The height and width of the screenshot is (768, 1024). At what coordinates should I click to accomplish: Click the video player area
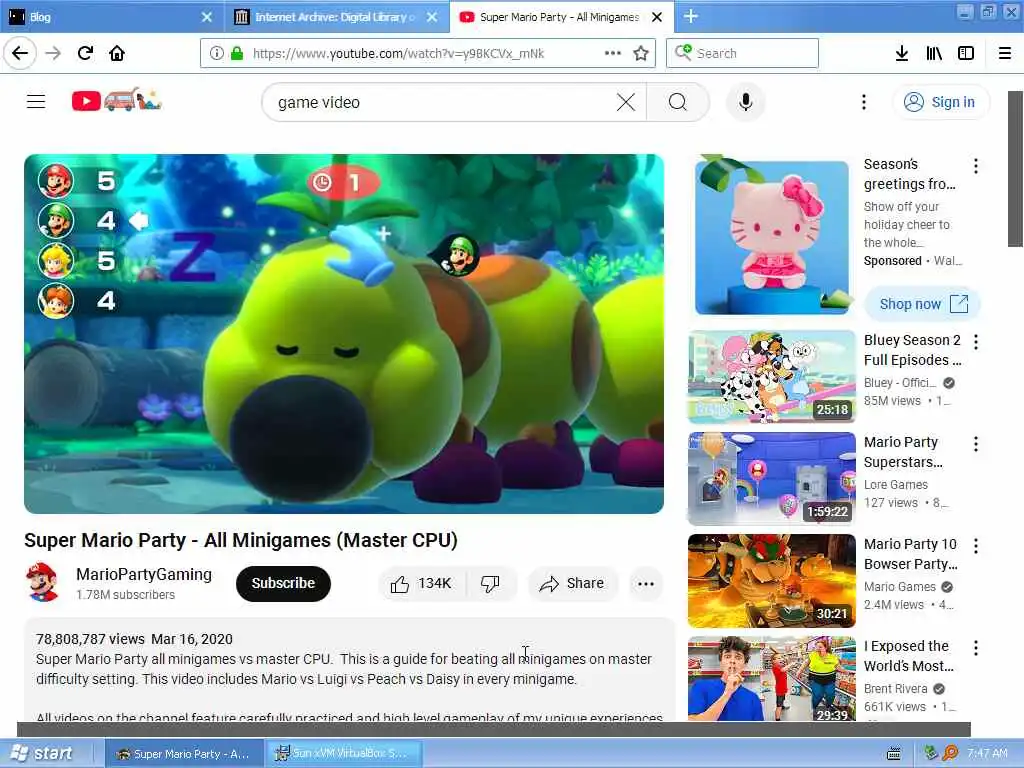(344, 334)
